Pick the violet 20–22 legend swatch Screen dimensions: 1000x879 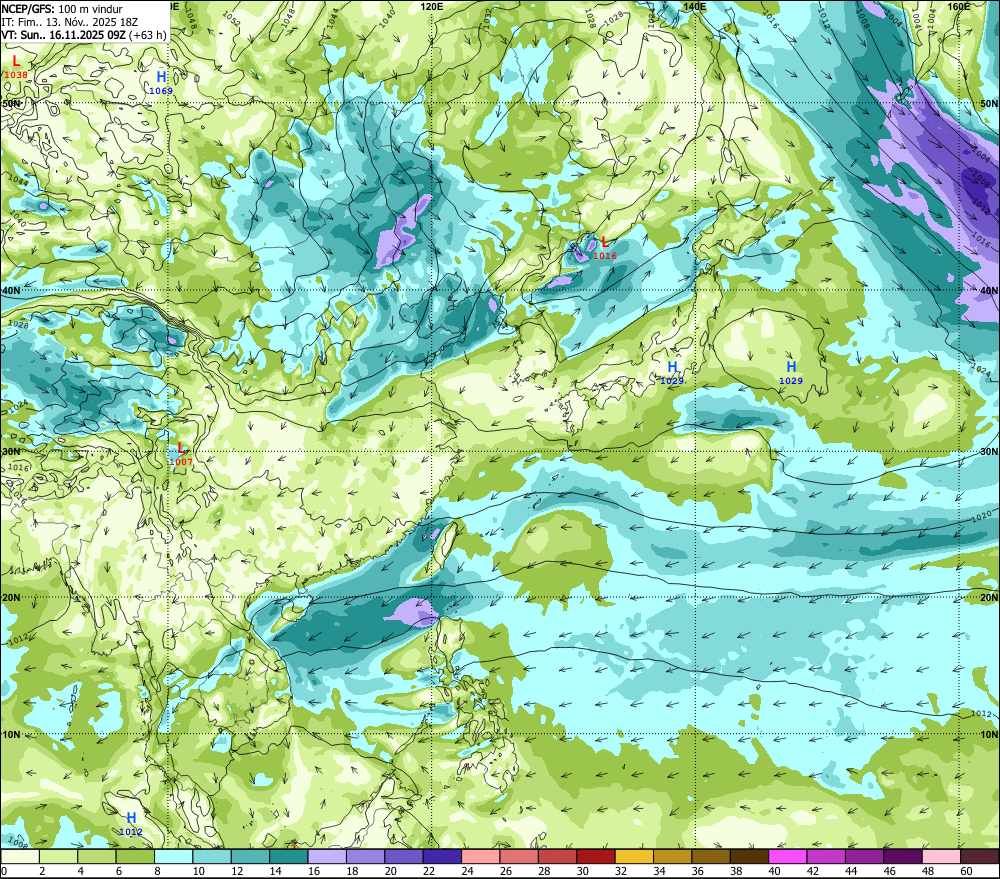point(404,857)
